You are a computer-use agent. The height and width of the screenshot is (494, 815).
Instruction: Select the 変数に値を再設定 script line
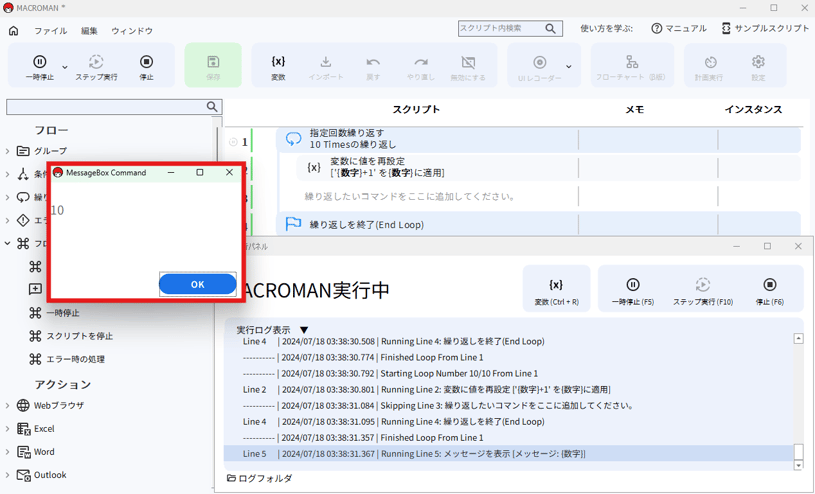[x=548, y=167]
